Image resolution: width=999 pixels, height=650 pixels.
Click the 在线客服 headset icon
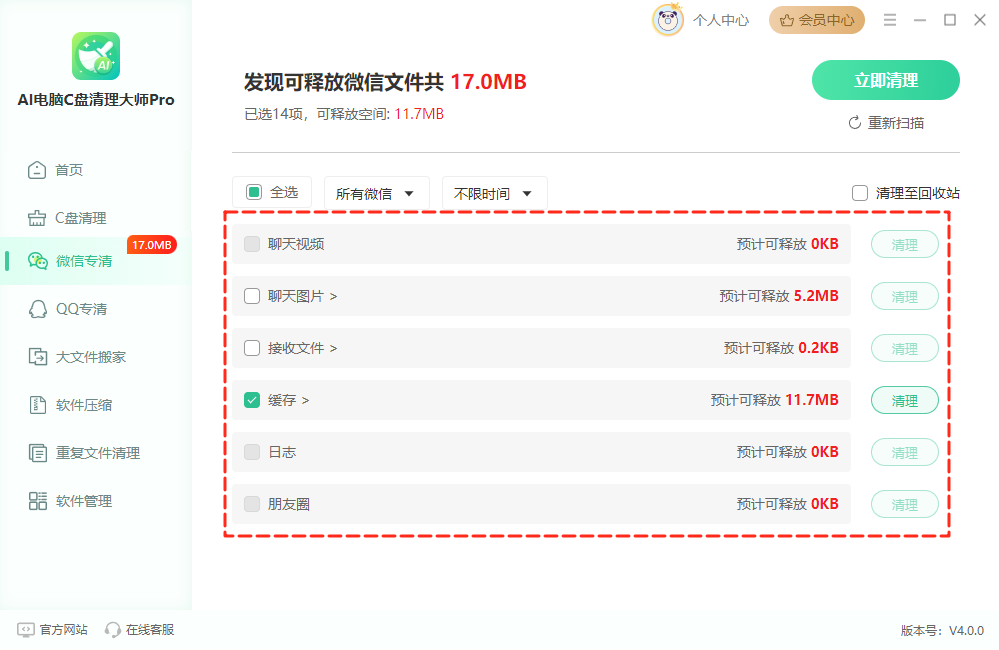113,630
